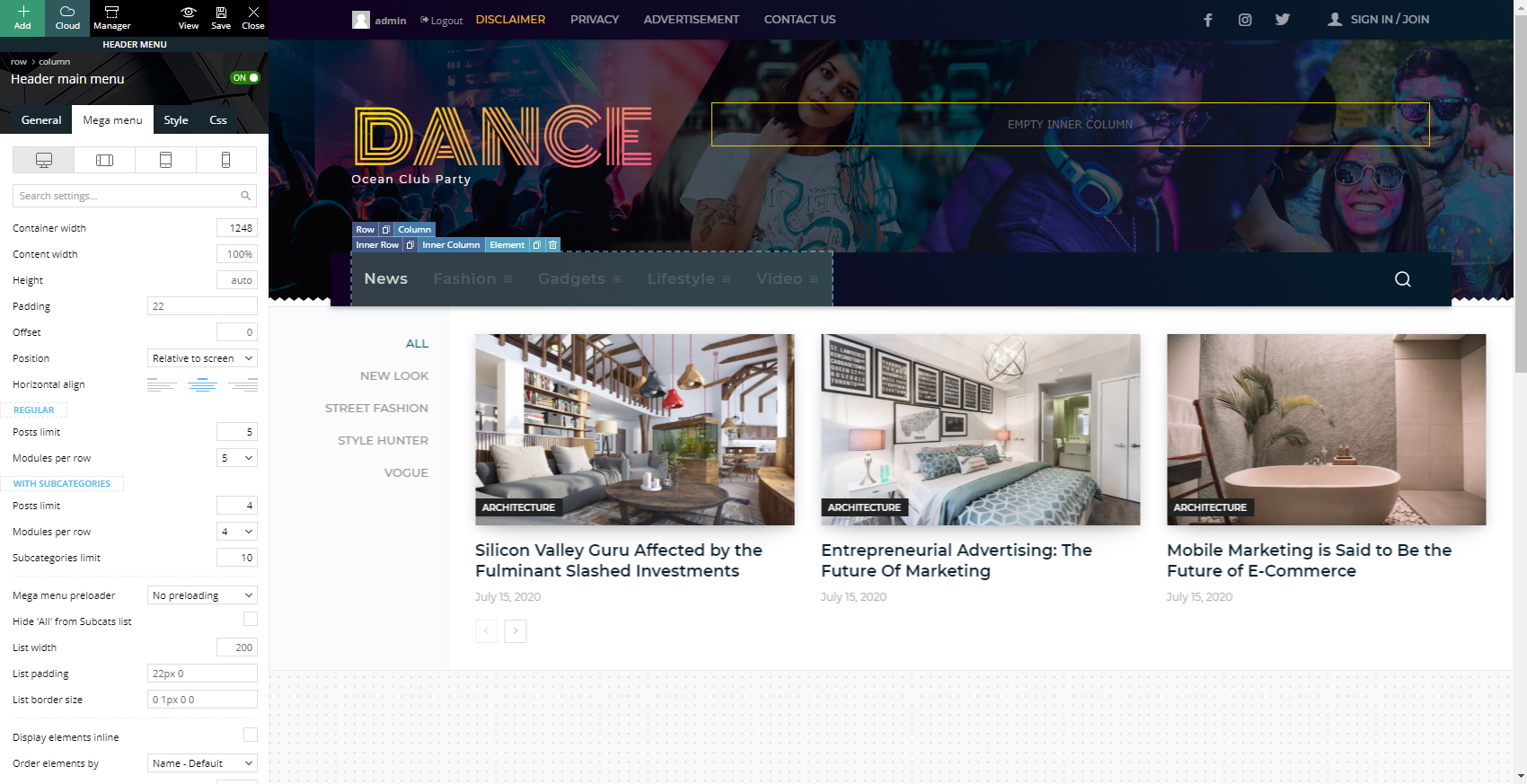Select the Style tab
The height and width of the screenshot is (784, 1527).
[176, 120]
